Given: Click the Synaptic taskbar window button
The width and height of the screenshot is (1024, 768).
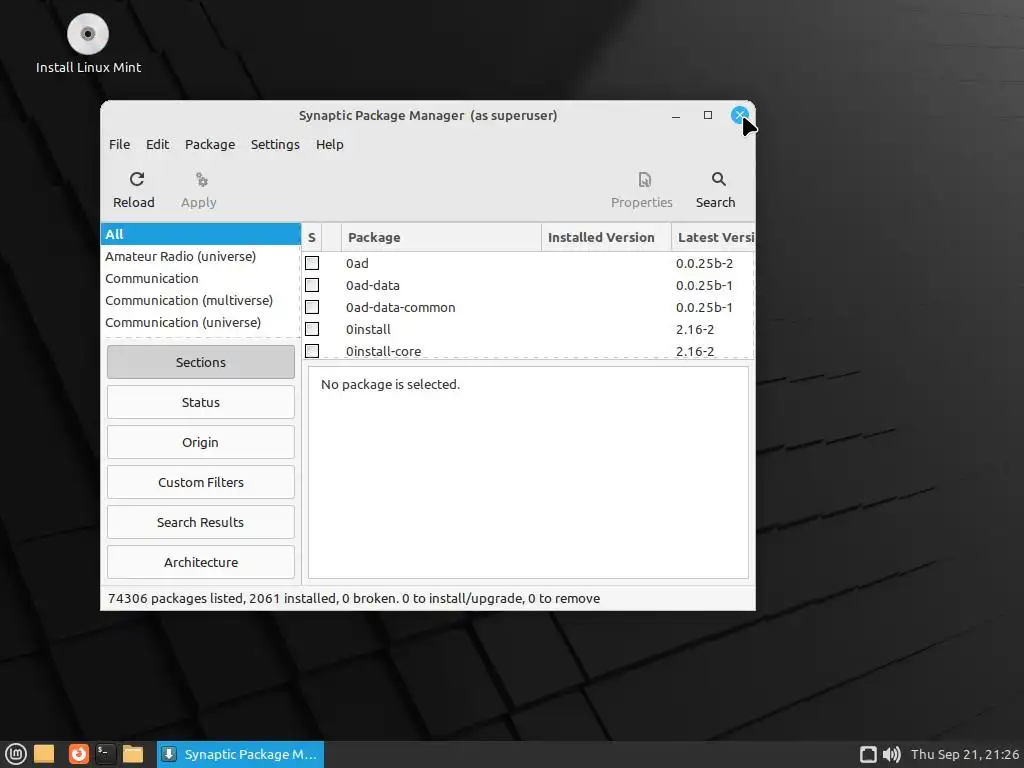Looking at the screenshot, I should [240, 754].
